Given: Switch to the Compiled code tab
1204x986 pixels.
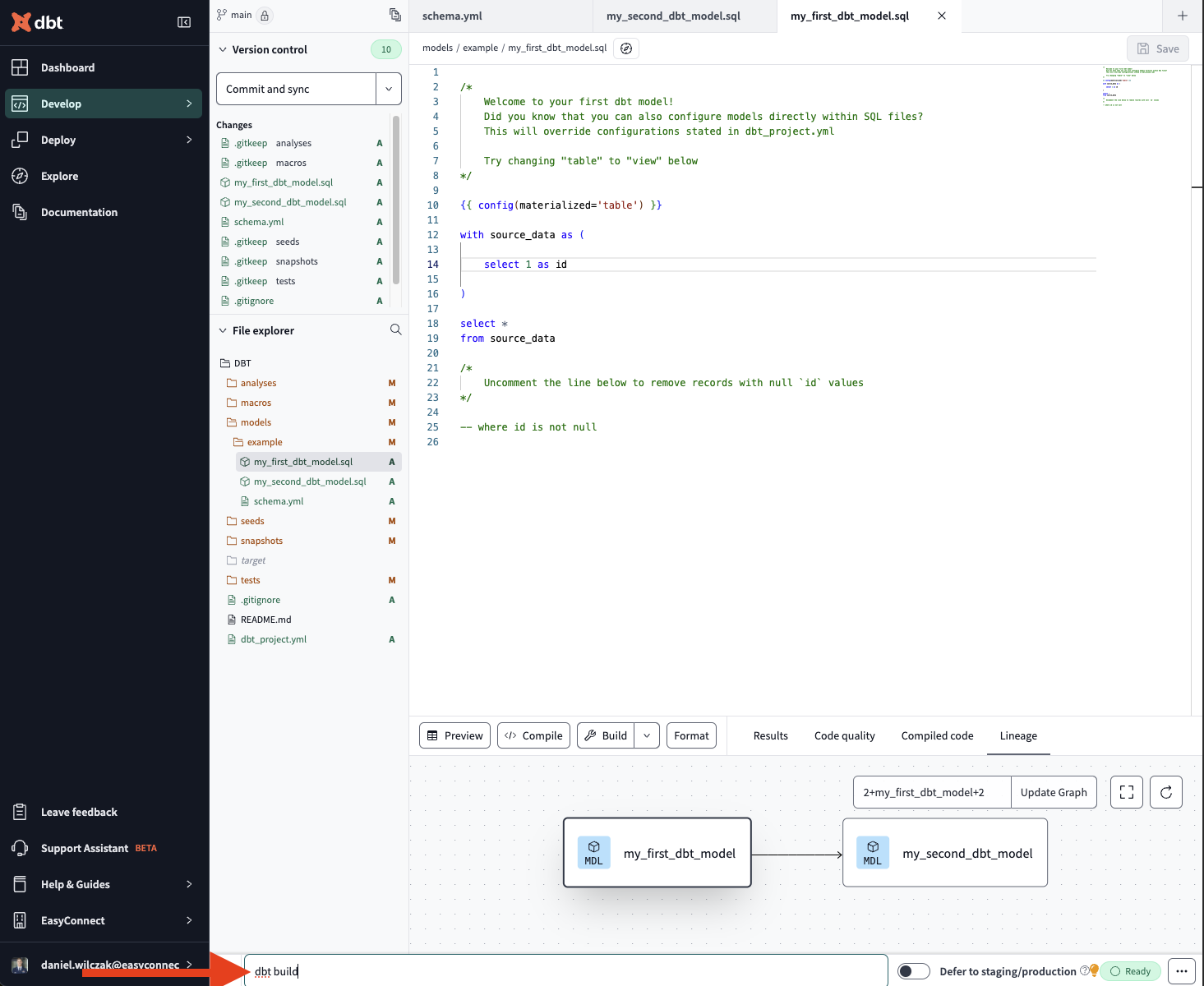Looking at the screenshot, I should (x=937, y=735).
